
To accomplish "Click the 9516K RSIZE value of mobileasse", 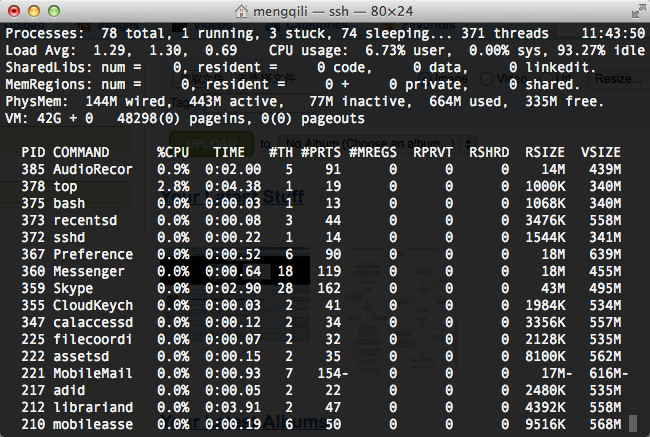I will click(545, 424).
